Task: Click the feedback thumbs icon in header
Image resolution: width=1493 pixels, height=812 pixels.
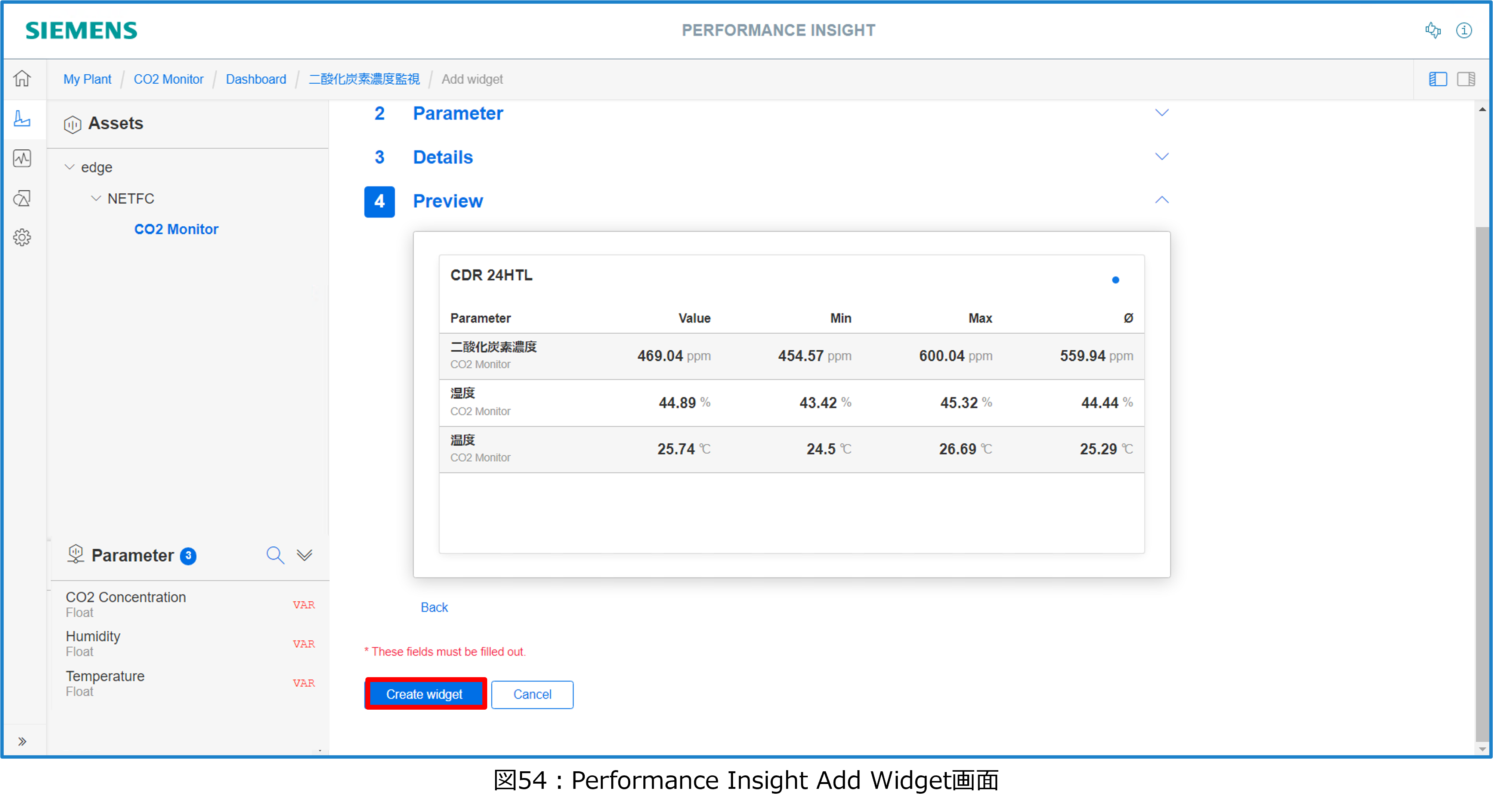Action: 1433,30
